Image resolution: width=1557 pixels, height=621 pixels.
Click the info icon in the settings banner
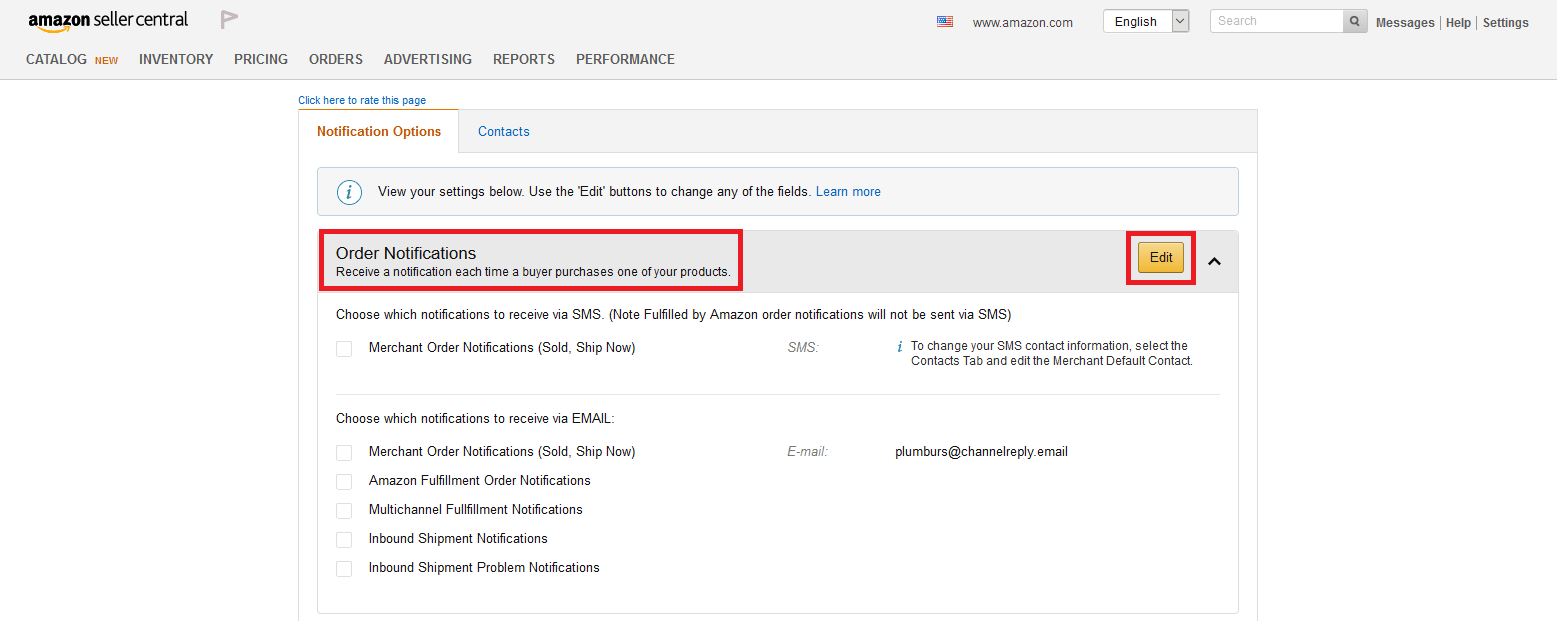[349, 192]
